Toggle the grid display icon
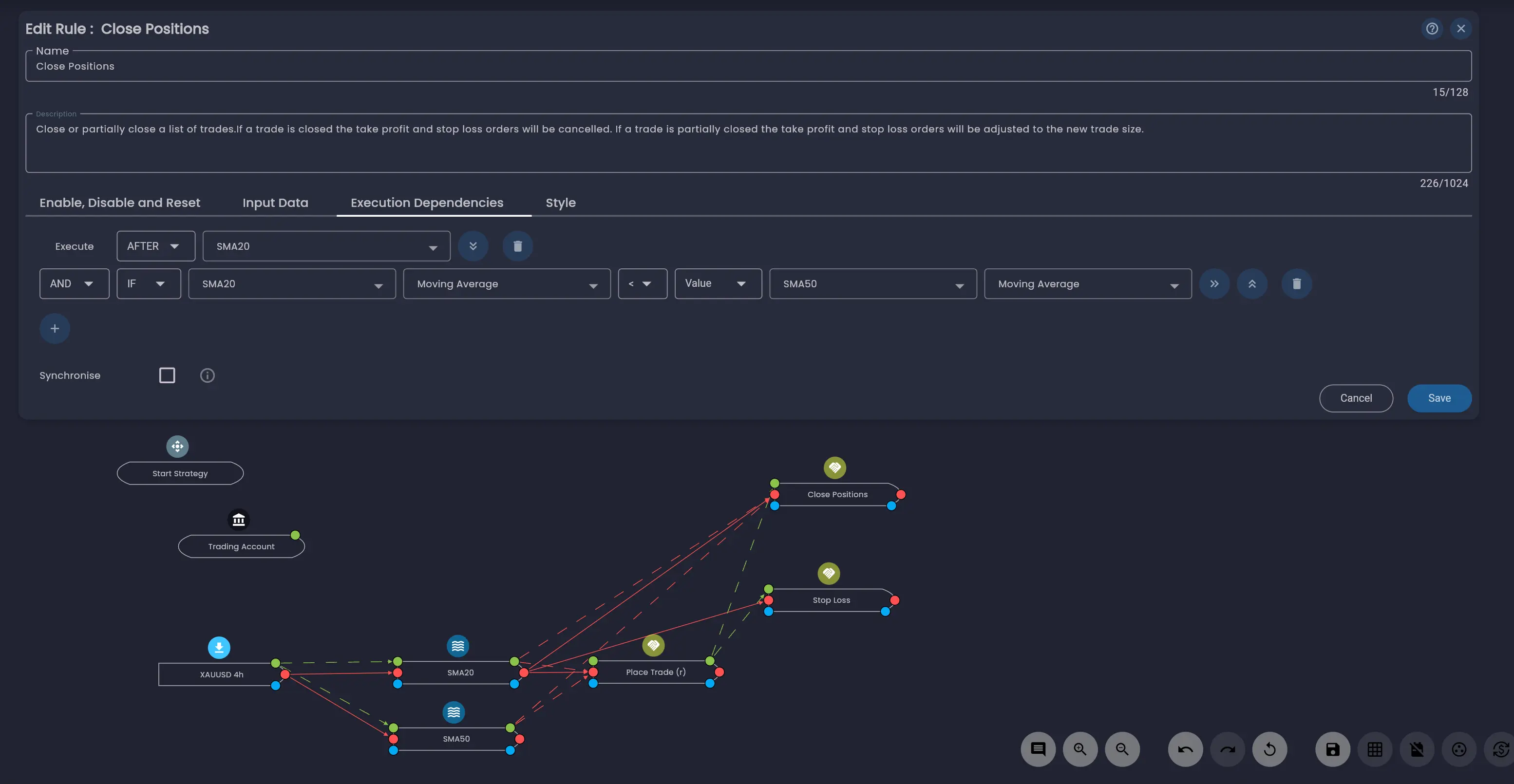 tap(1375, 749)
